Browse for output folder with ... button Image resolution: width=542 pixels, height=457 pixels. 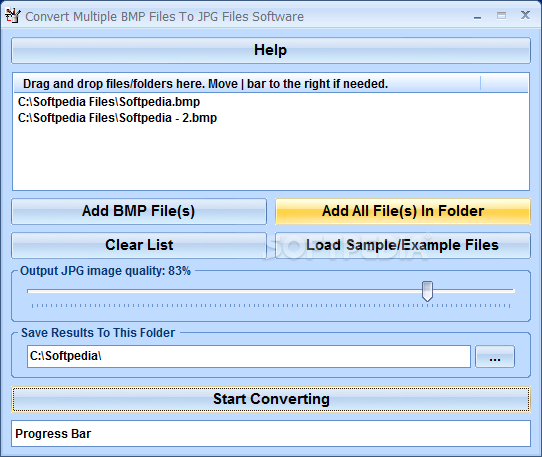tap(495, 356)
